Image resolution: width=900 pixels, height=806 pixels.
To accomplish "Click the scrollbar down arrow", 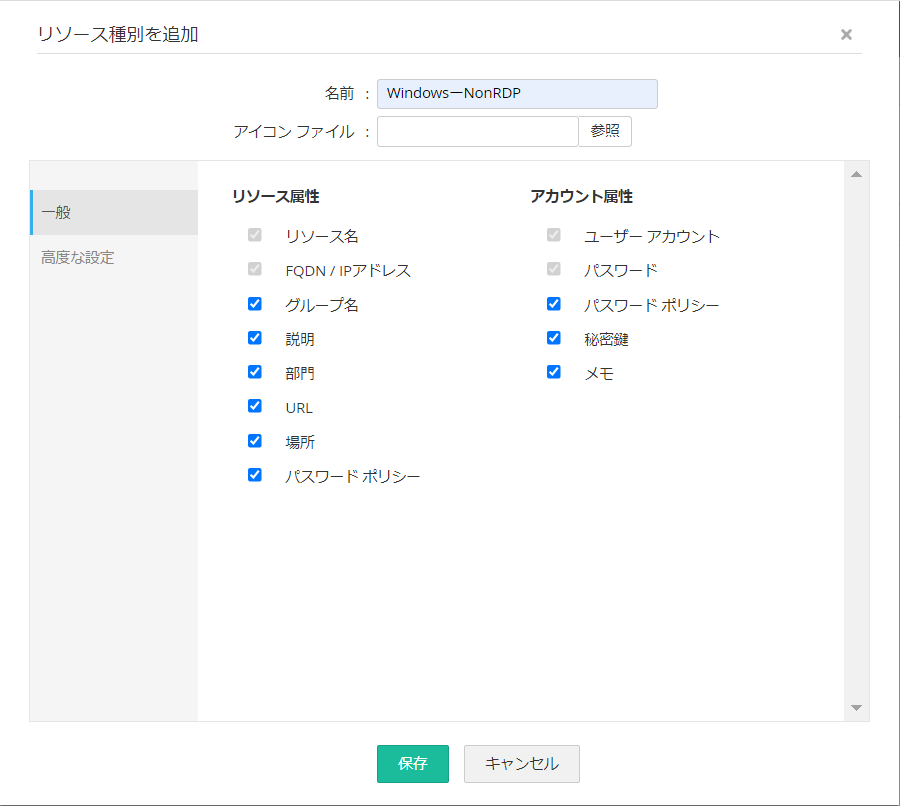I will pos(856,707).
